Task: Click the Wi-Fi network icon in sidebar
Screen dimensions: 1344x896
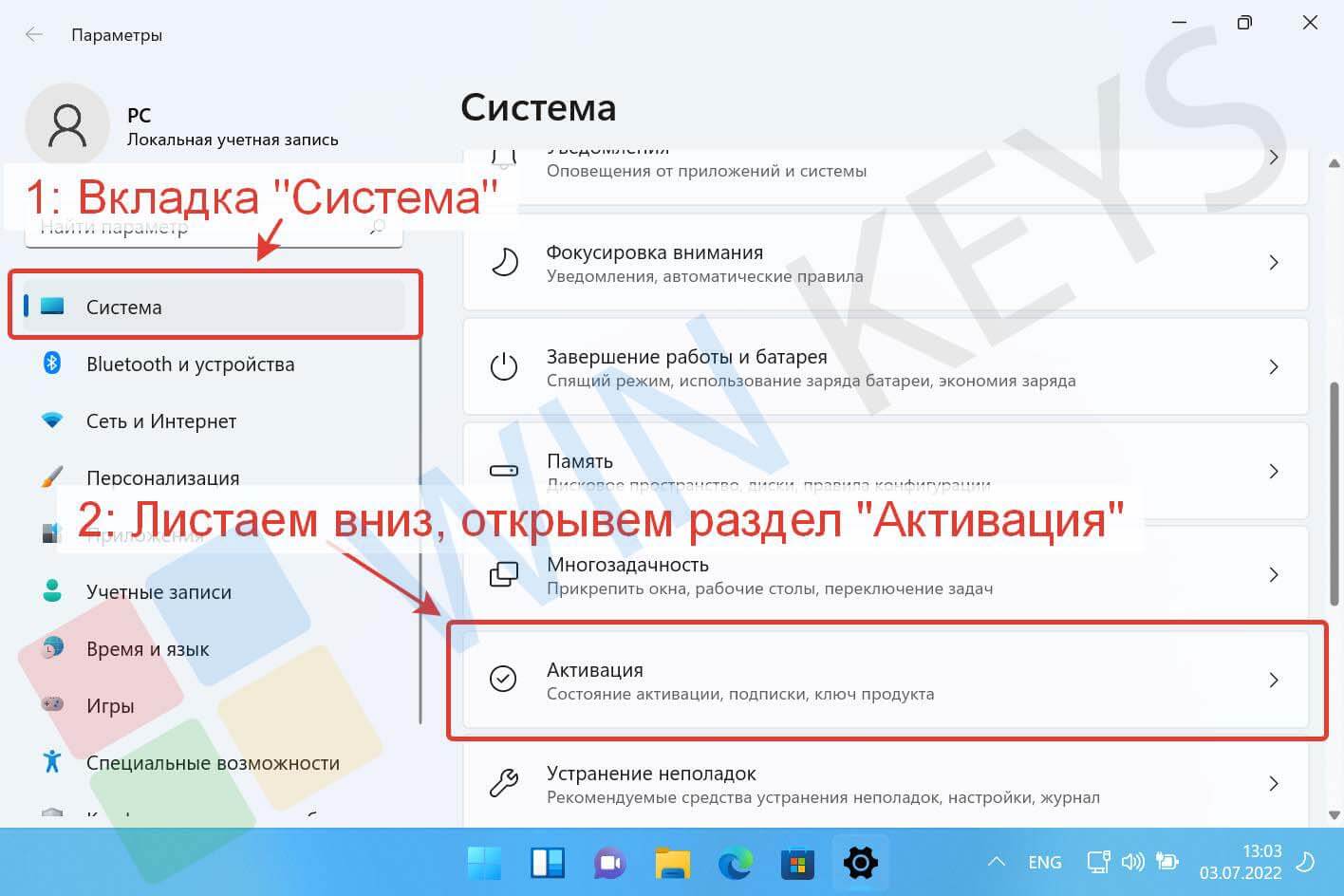Action: [x=52, y=420]
